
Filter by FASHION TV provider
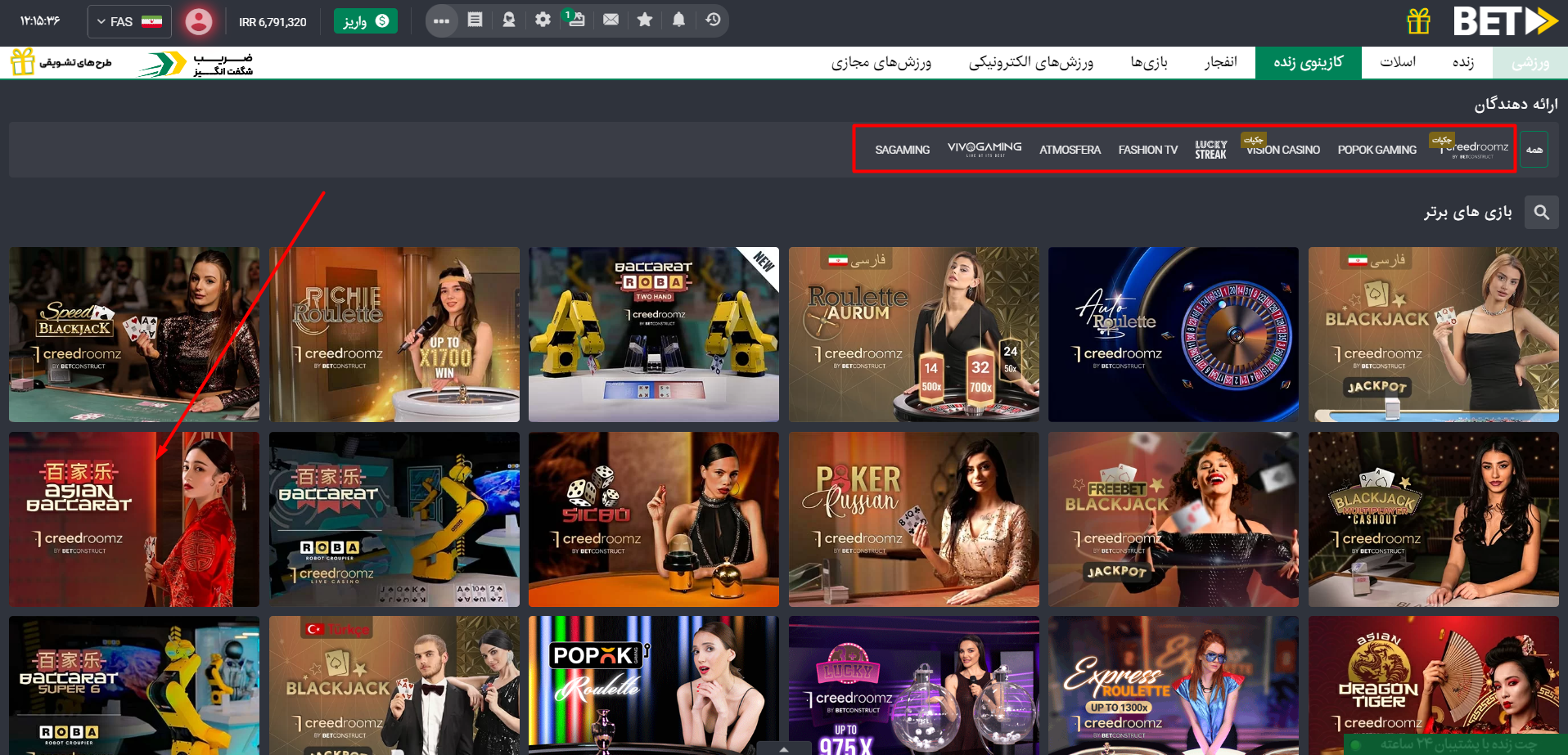(1147, 150)
